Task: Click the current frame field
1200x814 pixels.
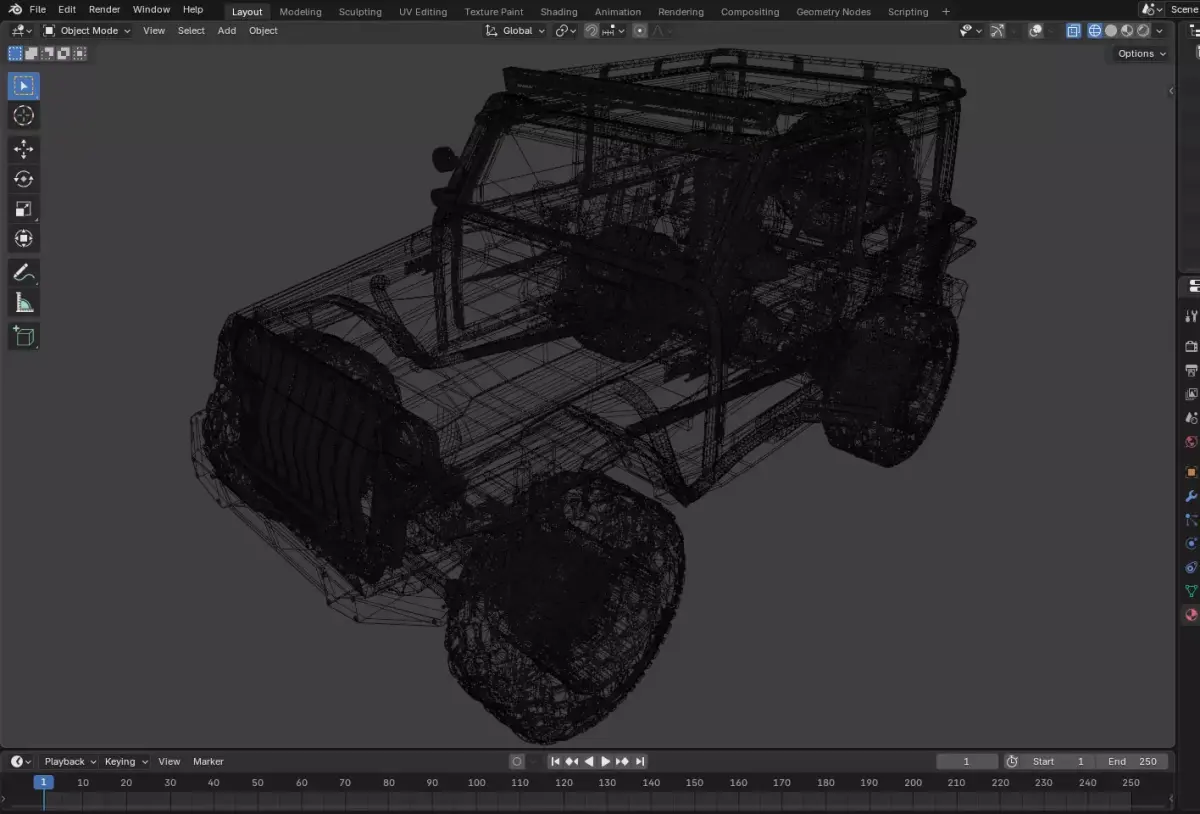Action: (x=967, y=762)
